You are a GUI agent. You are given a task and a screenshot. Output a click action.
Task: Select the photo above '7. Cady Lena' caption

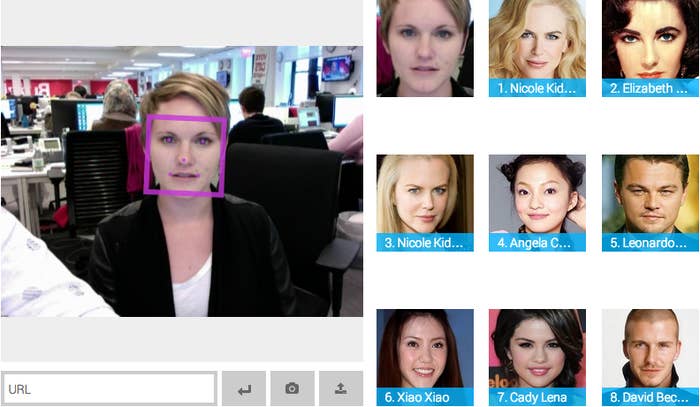pyautogui.click(x=537, y=349)
